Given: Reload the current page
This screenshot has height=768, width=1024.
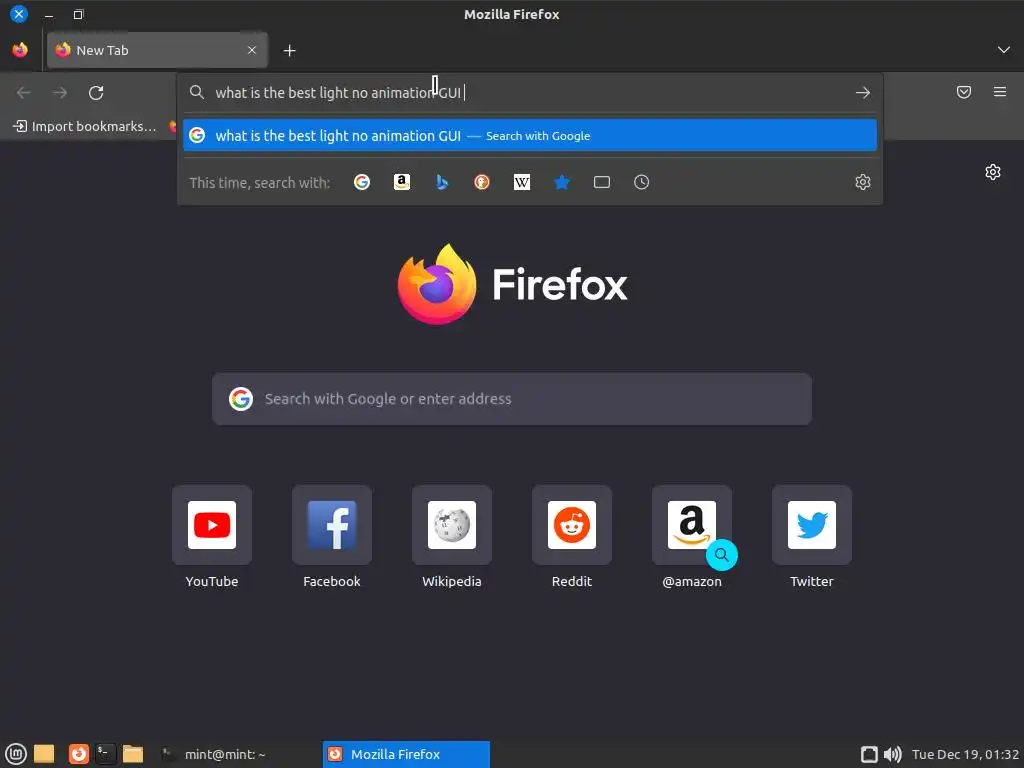Looking at the screenshot, I should click(96, 93).
